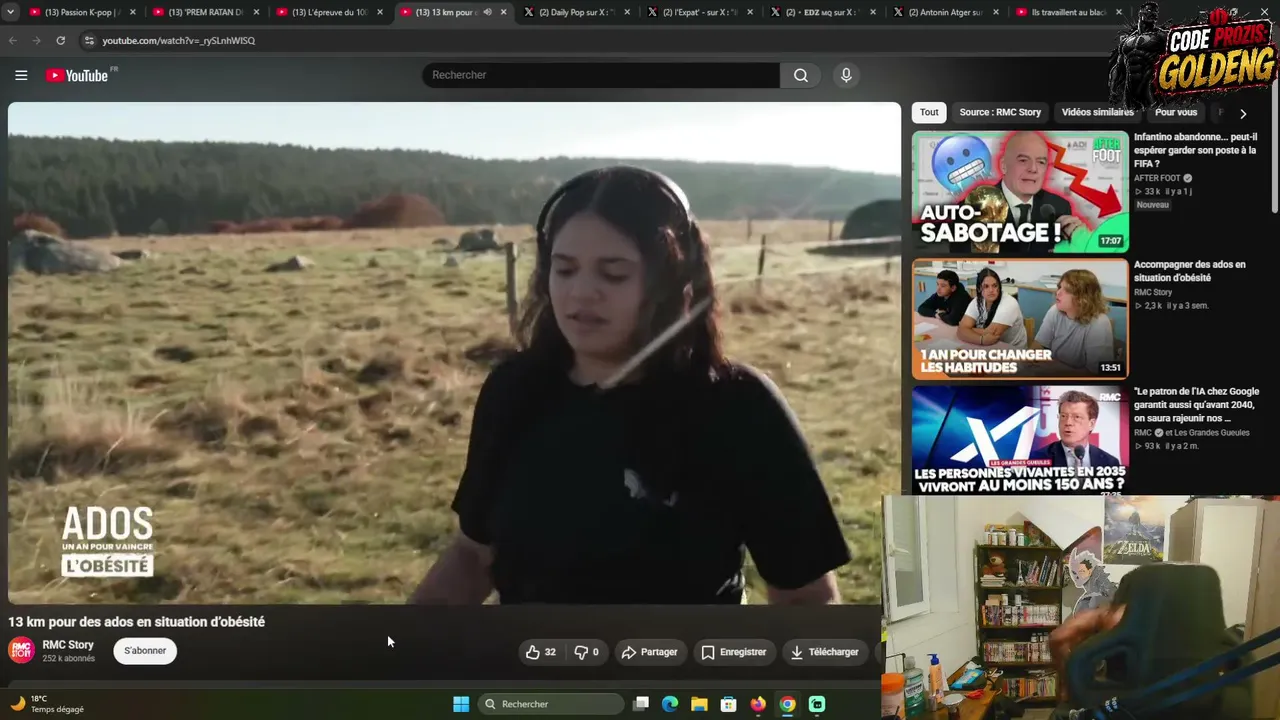Open the Windows Start menu
The height and width of the screenshot is (720, 1280).
(461, 704)
